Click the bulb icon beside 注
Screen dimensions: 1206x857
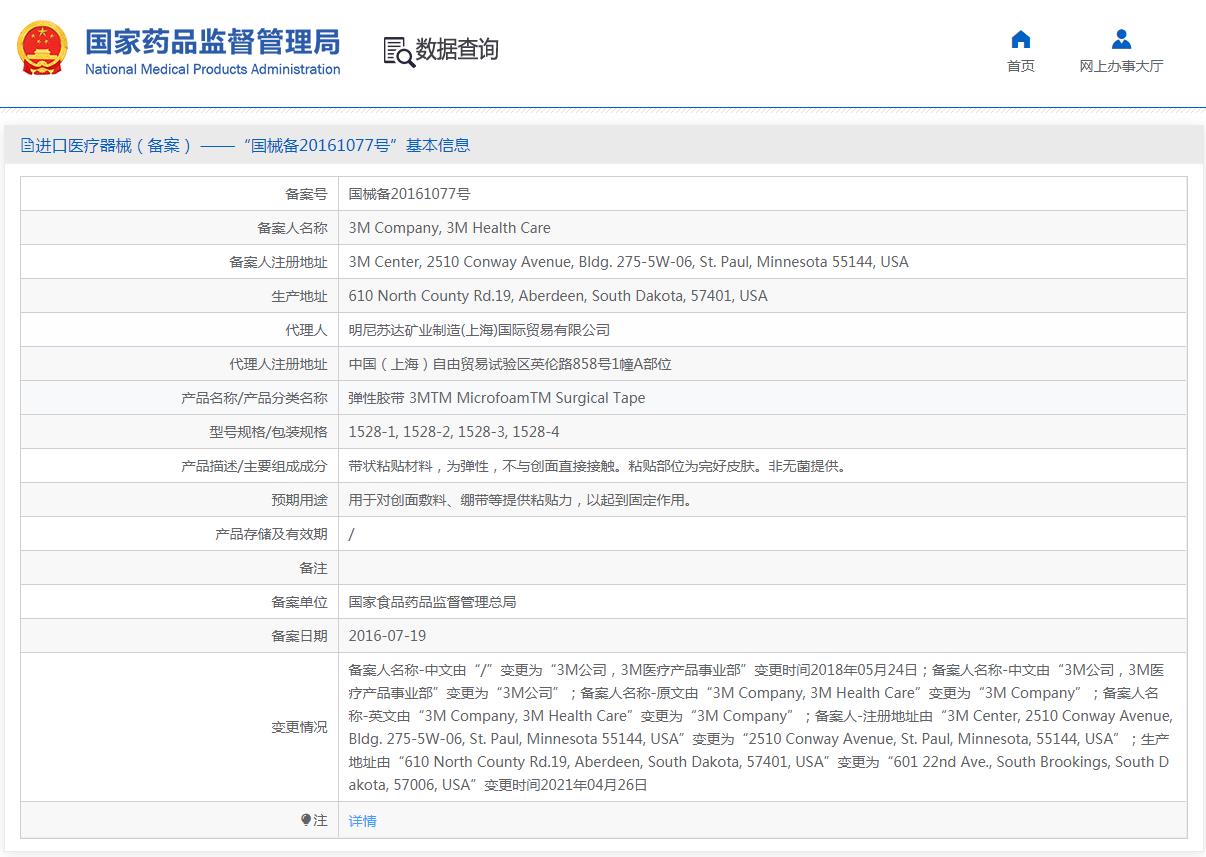coord(306,820)
